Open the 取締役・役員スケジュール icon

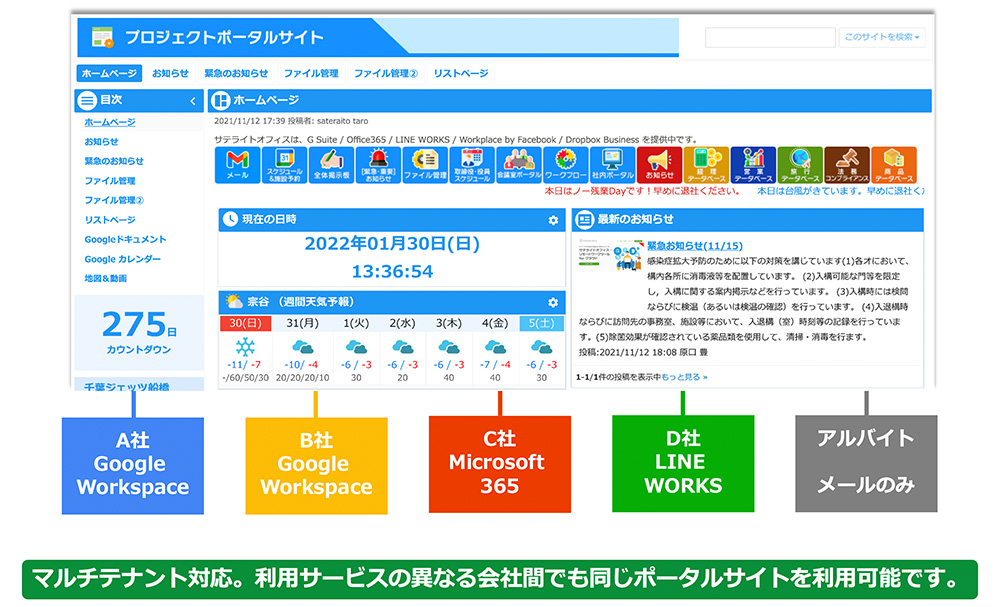472,165
